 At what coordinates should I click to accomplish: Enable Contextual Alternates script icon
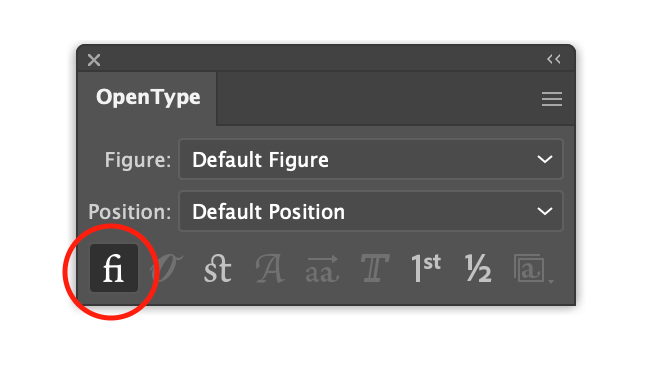tap(166, 269)
